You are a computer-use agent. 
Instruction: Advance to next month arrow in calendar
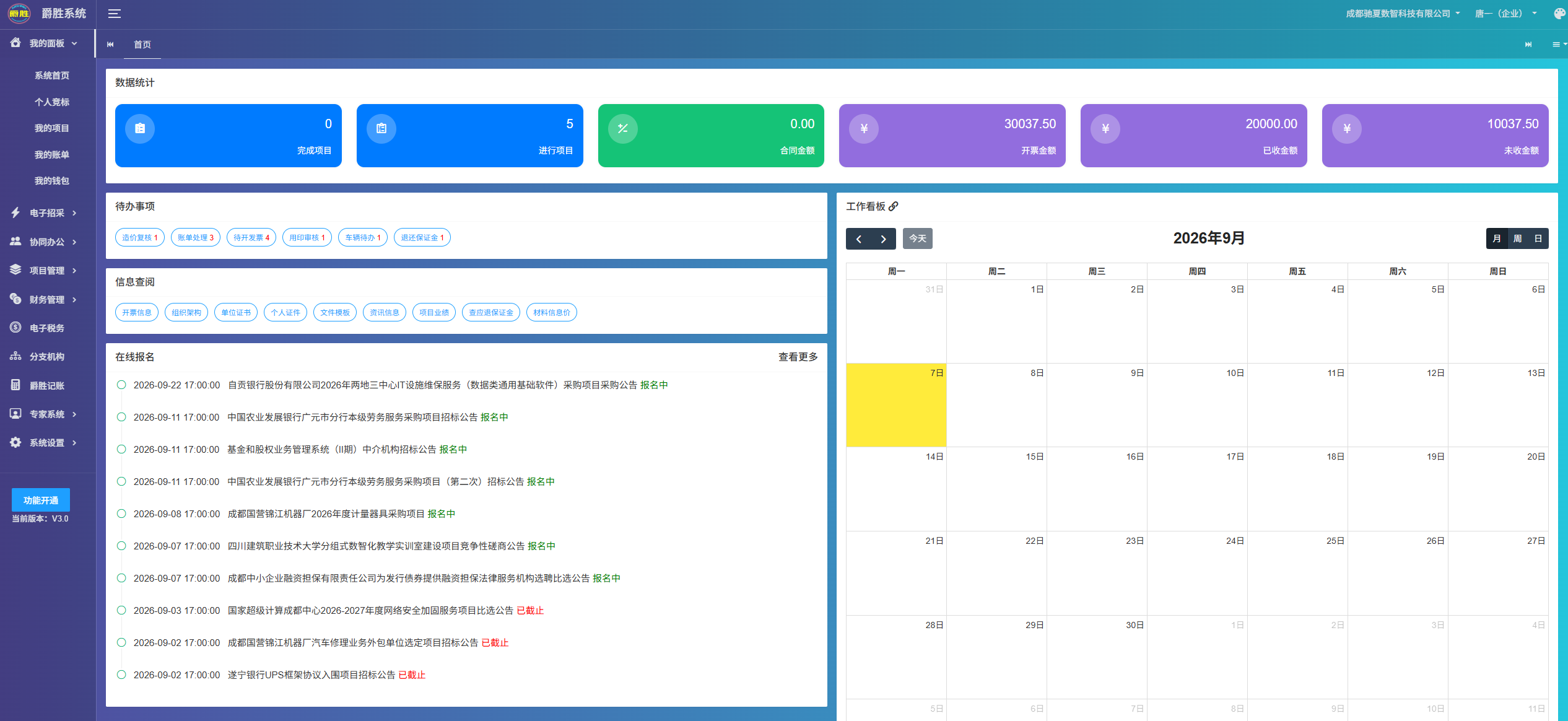click(884, 238)
